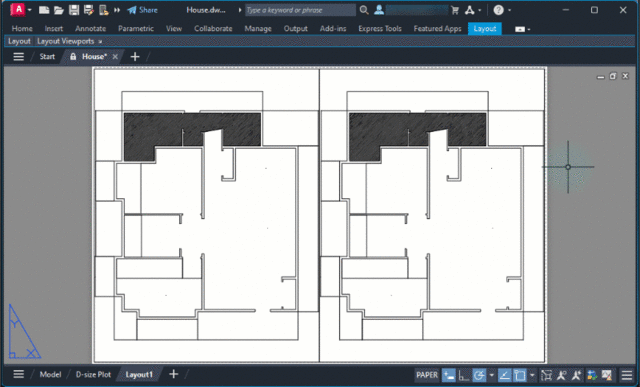Open the Annotate ribbon tab
This screenshot has height=387, width=640.
(x=91, y=29)
